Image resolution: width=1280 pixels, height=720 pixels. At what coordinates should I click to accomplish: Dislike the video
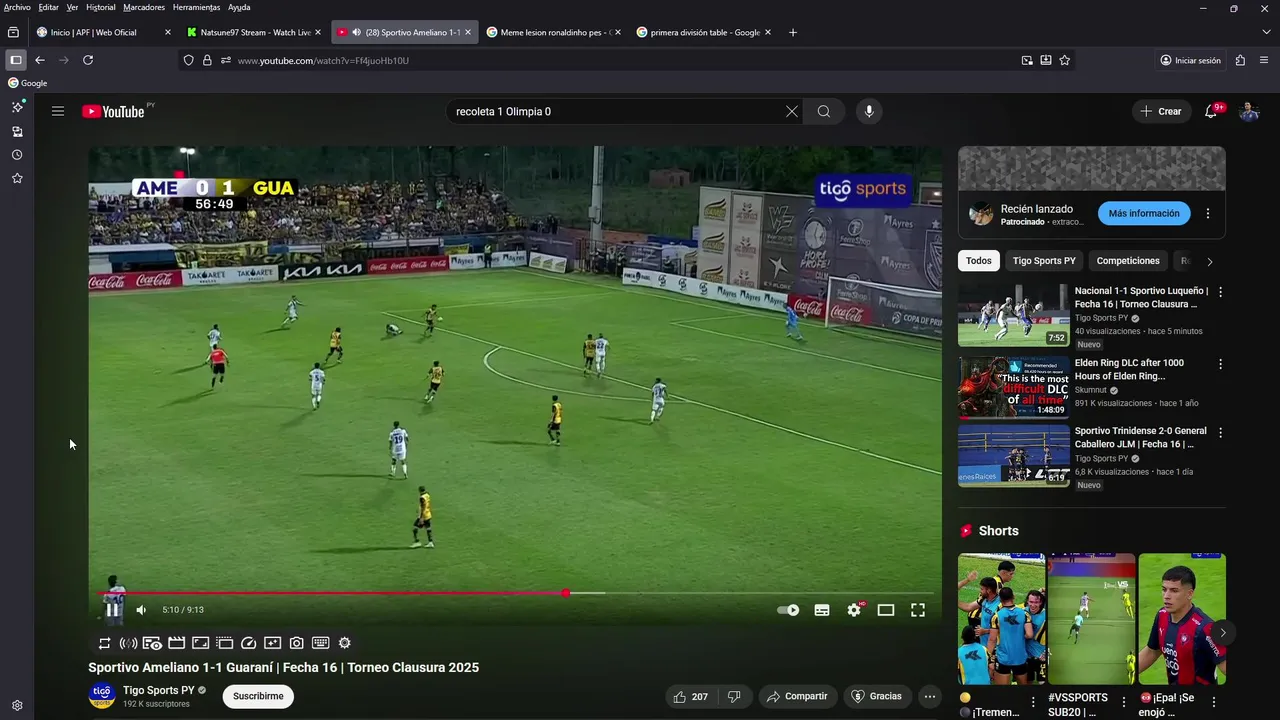[734, 696]
